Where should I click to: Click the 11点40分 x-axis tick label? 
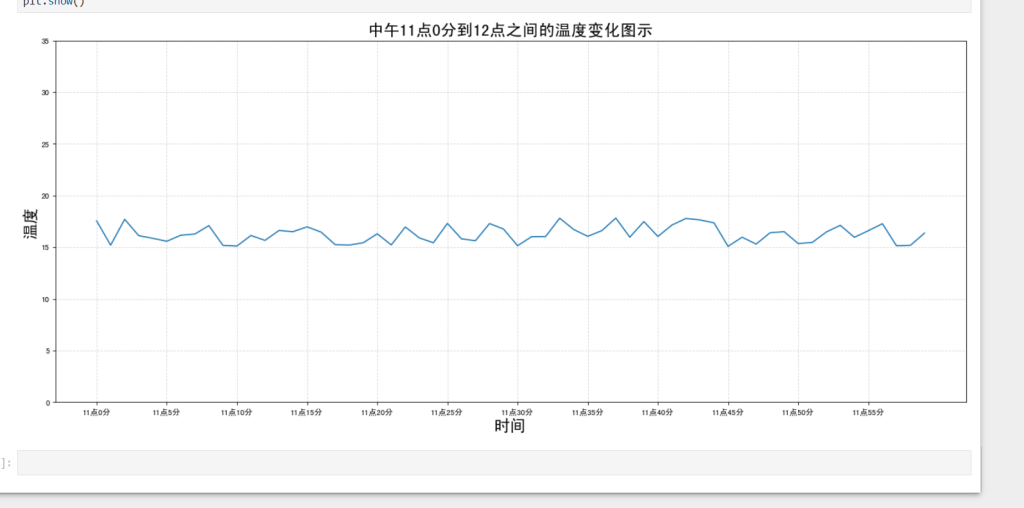pyautogui.click(x=657, y=412)
